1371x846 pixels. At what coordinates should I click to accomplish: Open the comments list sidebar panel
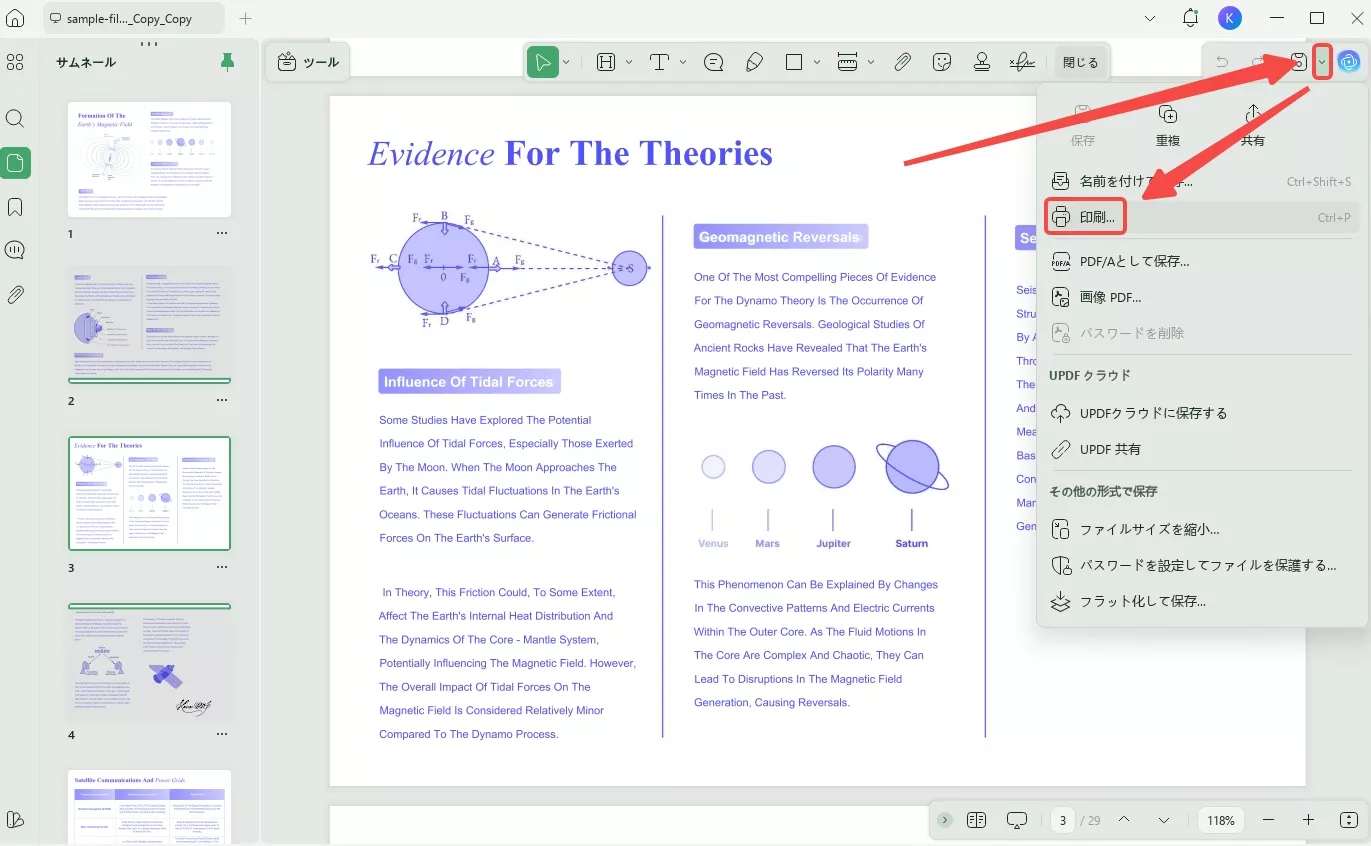pyautogui.click(x=15, y=250)
